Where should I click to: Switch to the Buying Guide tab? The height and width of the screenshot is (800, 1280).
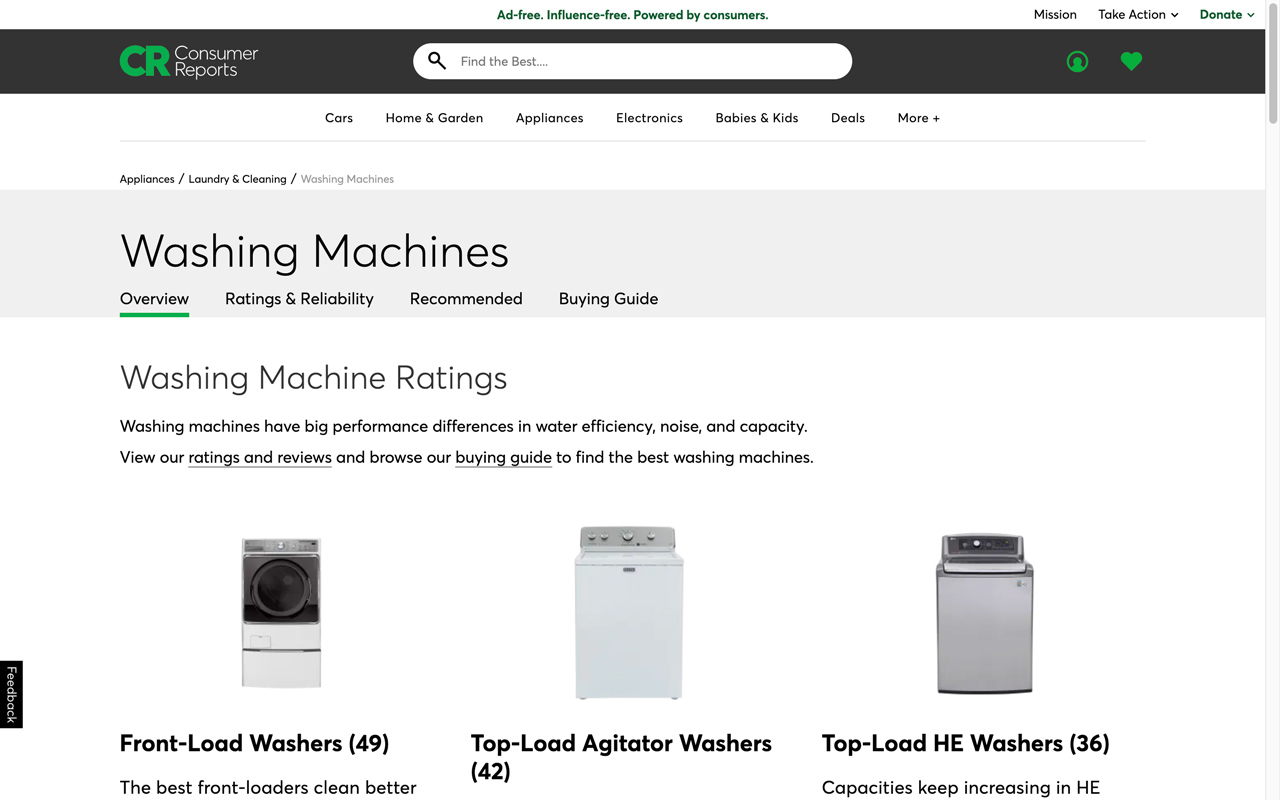608,299
